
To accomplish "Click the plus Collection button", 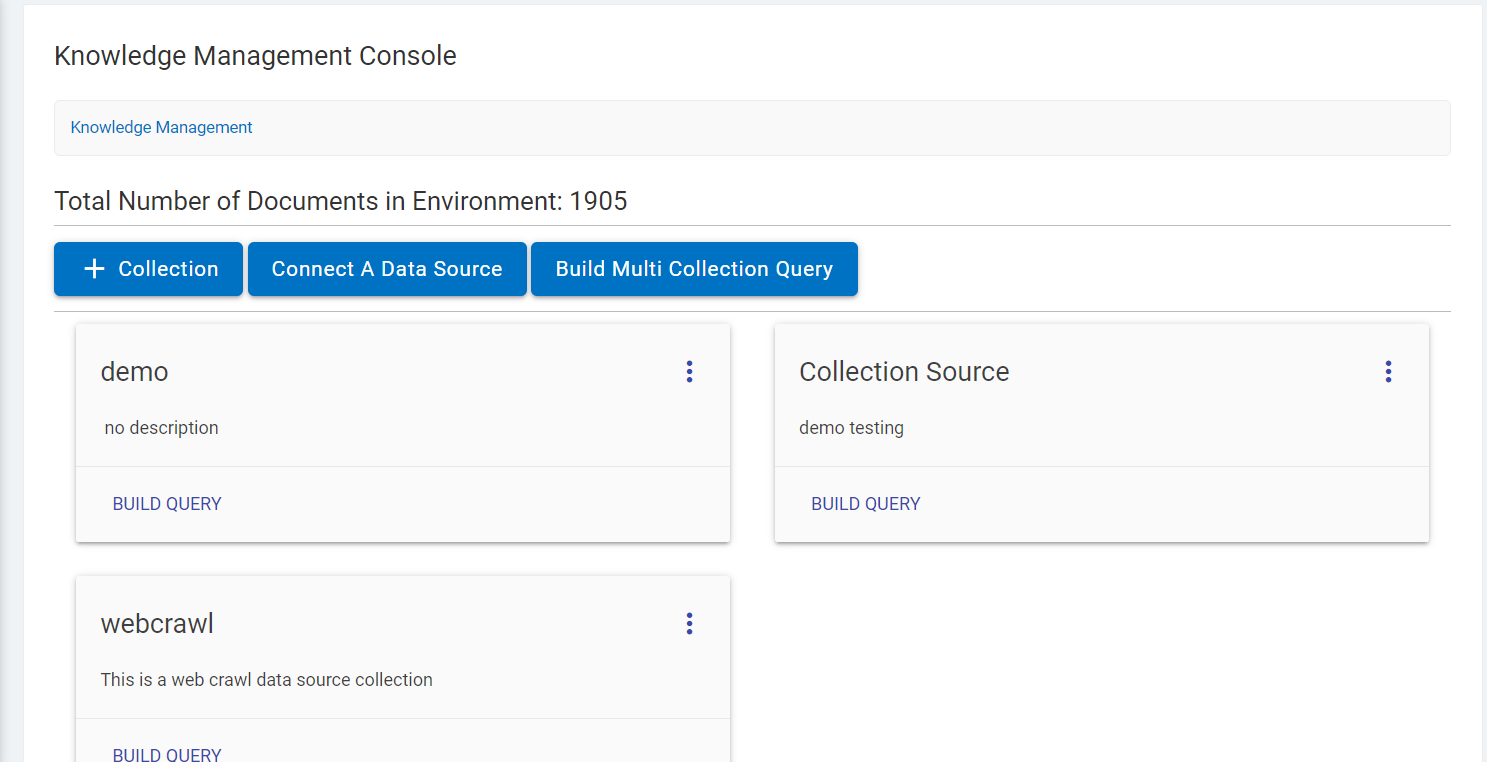I will [x=148, y=269].
